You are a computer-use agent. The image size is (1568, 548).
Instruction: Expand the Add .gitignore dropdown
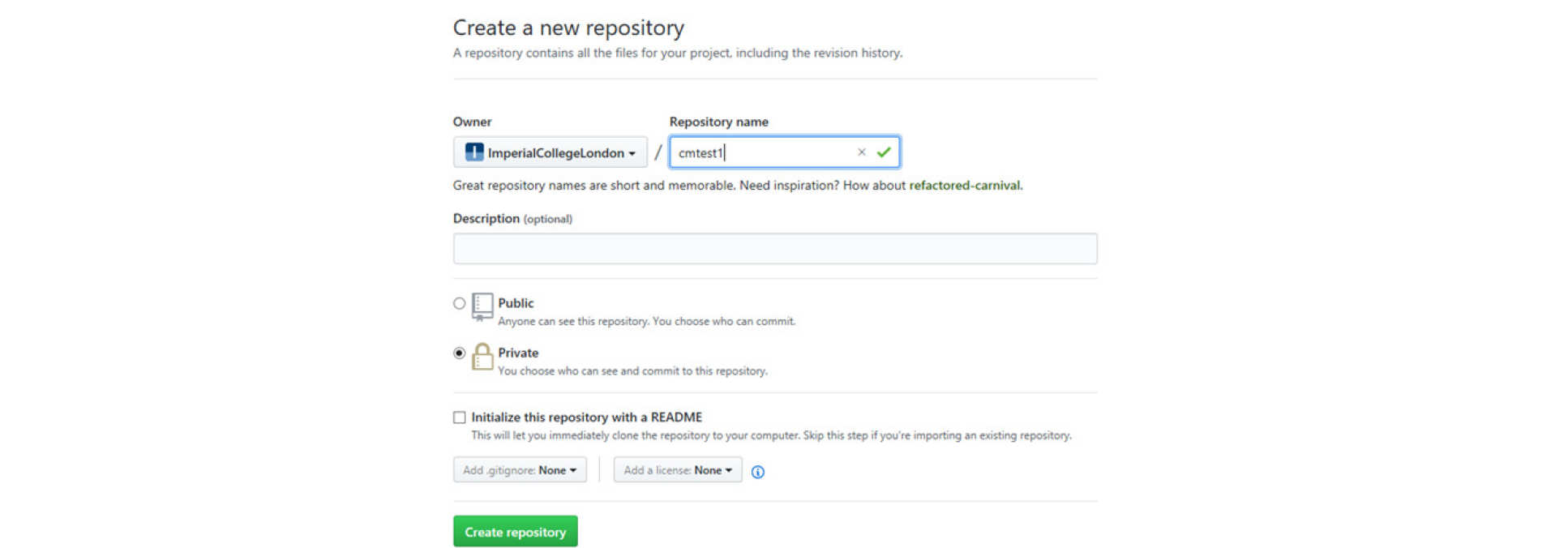tap(520, 470)
